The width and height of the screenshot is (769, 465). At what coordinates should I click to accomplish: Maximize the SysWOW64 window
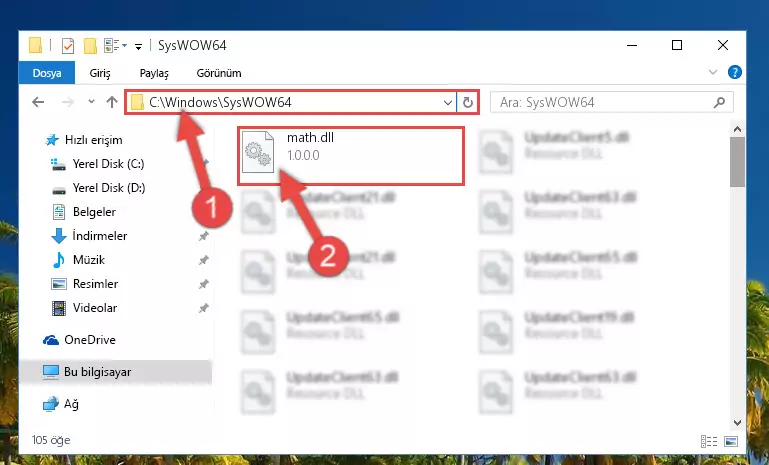(x=677, y=46)
